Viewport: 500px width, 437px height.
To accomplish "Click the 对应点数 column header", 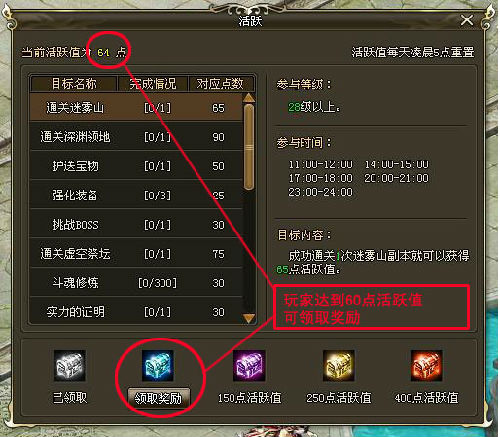I will click(220, 83).
